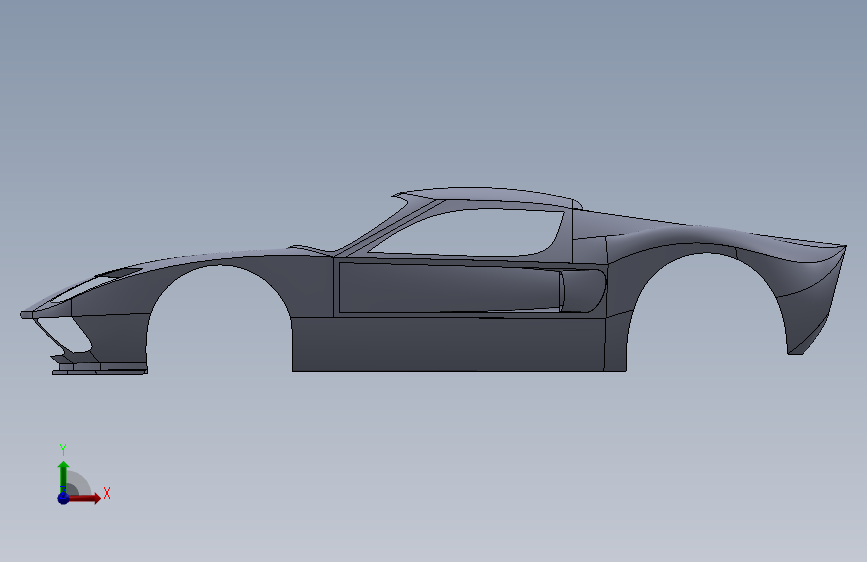Select the front splitter at the car's nose
The height and width of the screenshot is (562, 867).
pyautogui.click(x=100, y=370)
